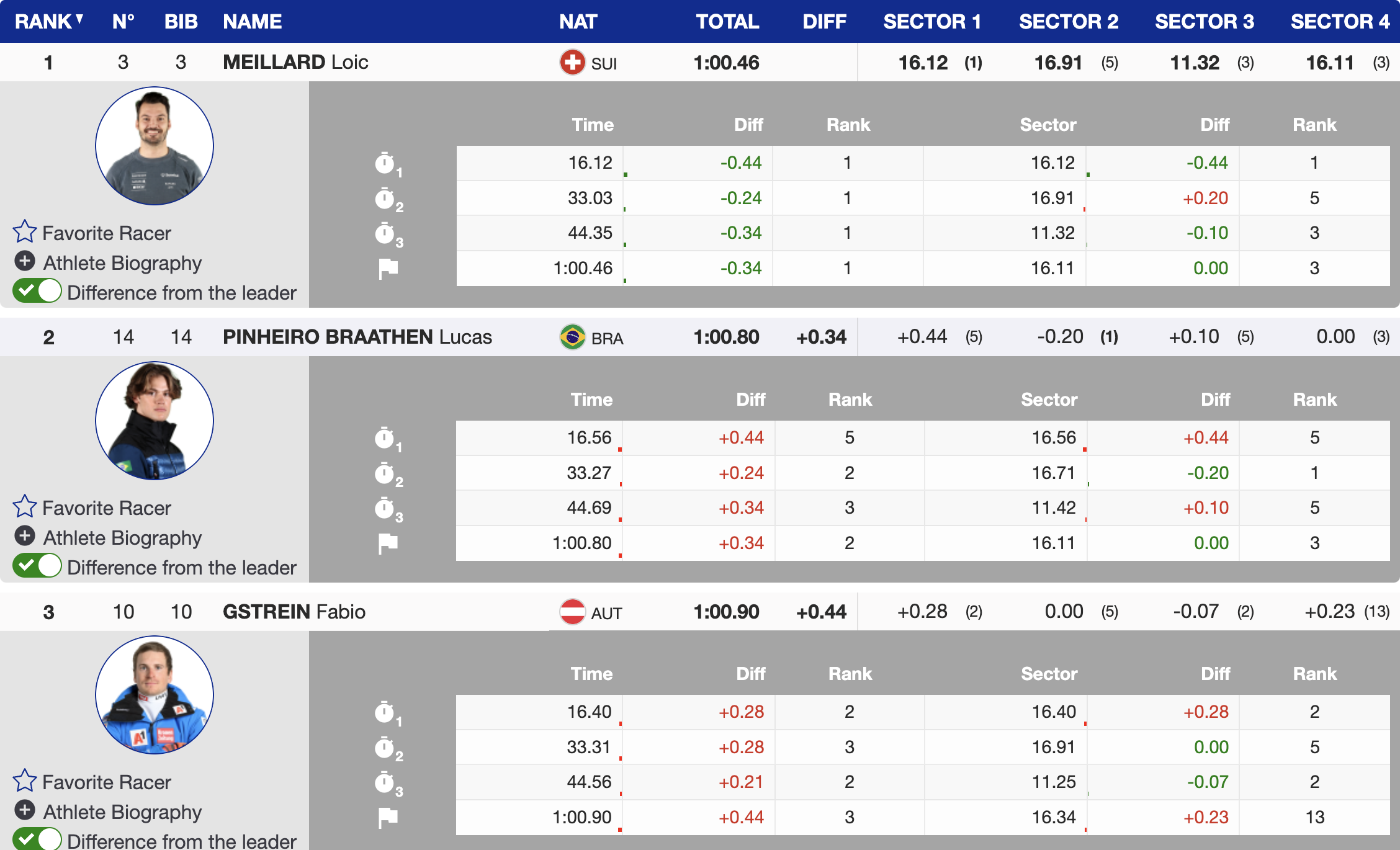1400x850 pixels.
Task: Click the TOTAL column header
Action: tap(727, 22)
